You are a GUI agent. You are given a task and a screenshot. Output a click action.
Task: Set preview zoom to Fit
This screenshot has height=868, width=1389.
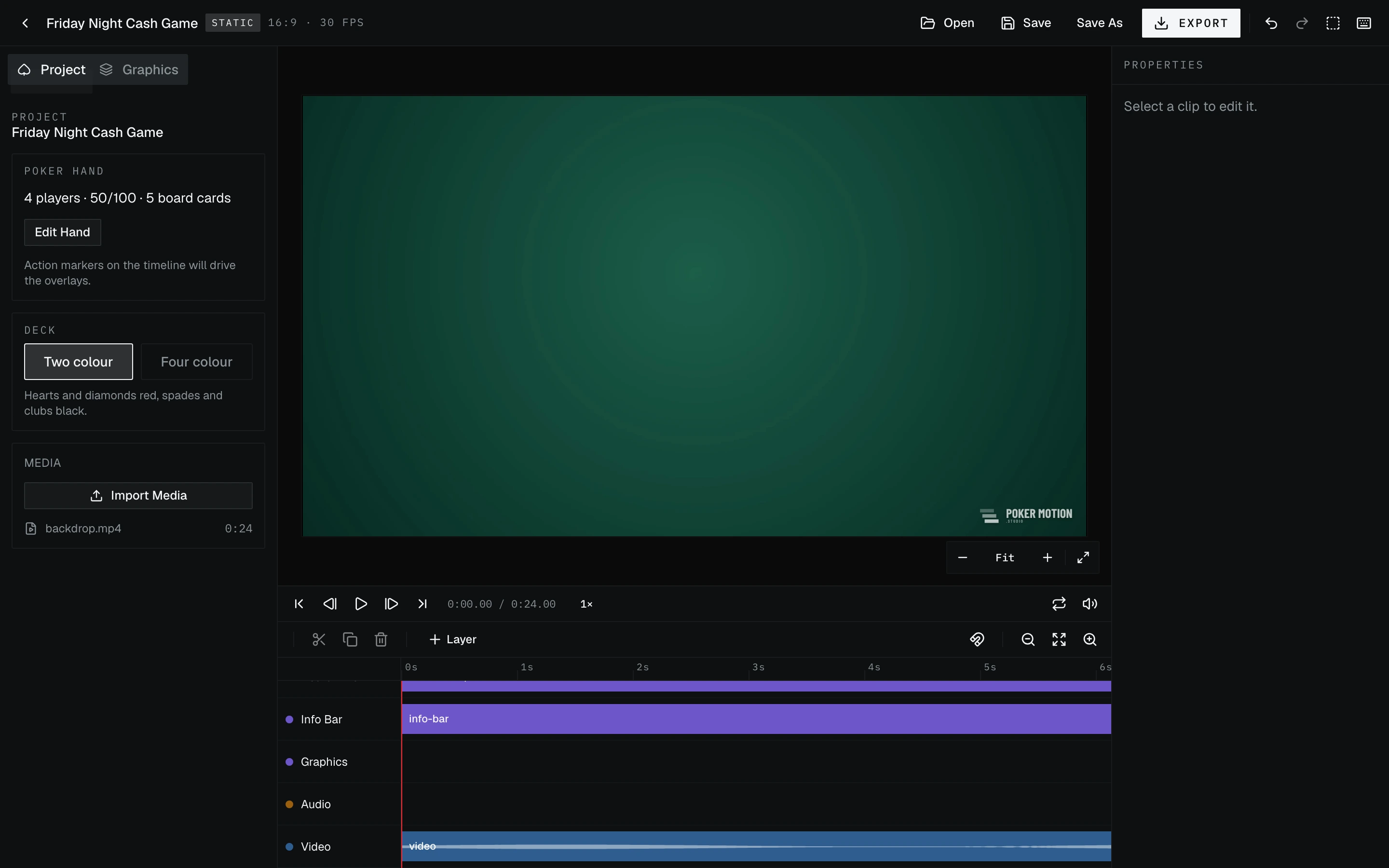pos(1005,557)
